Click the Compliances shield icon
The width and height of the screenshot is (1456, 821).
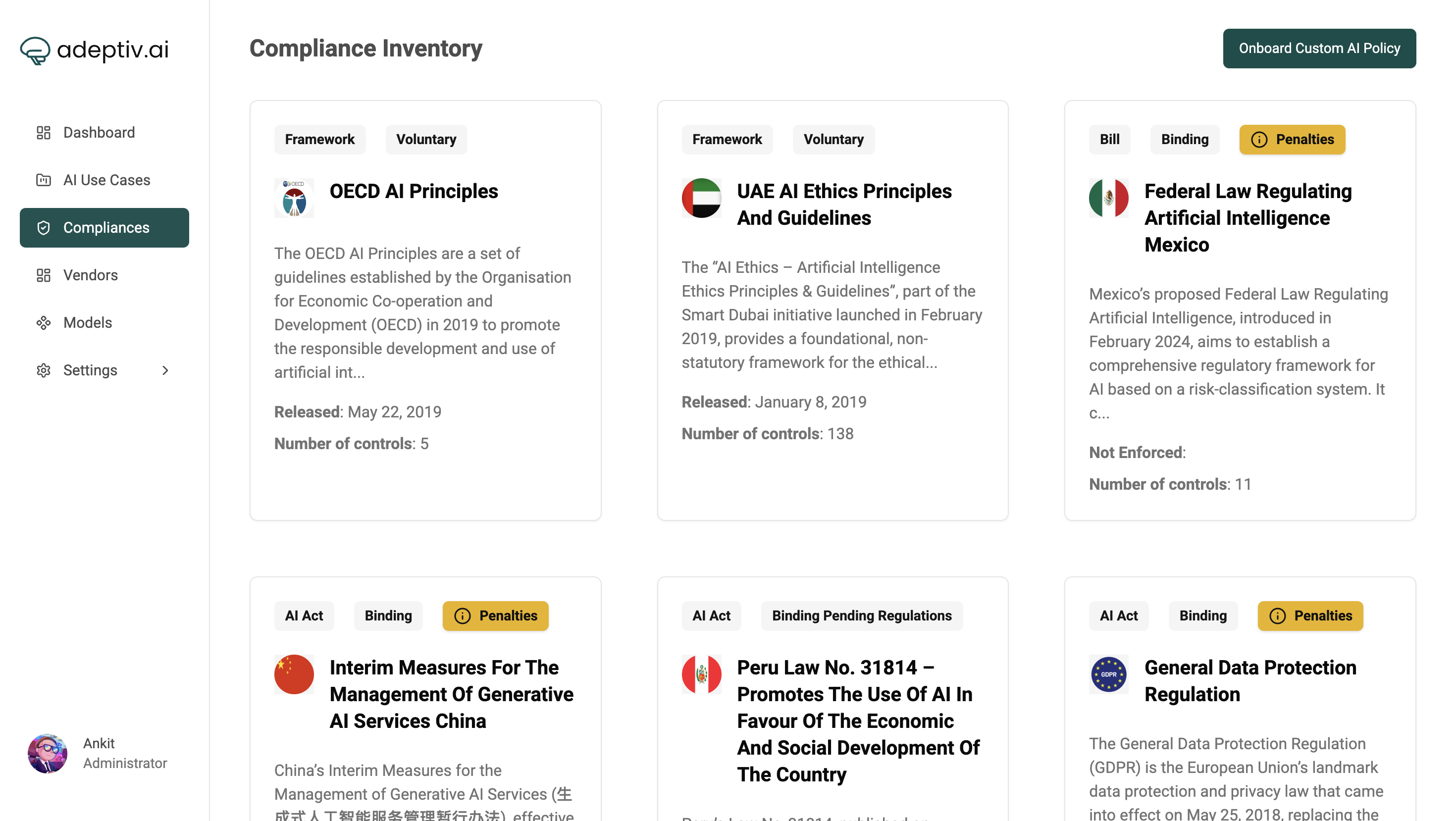coord(44,228)
